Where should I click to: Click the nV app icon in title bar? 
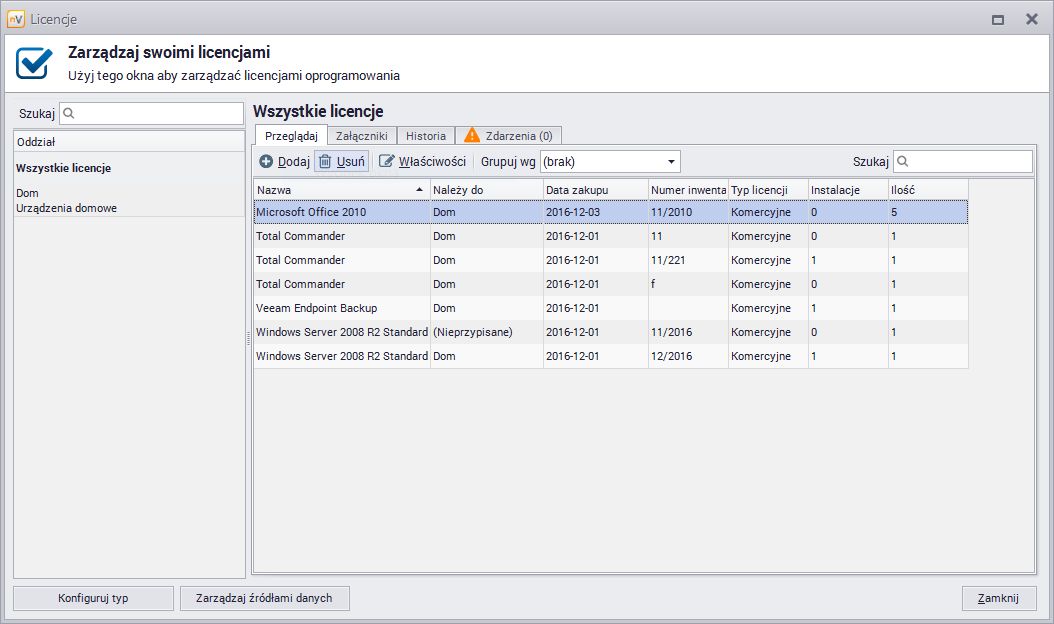point(15,19)
